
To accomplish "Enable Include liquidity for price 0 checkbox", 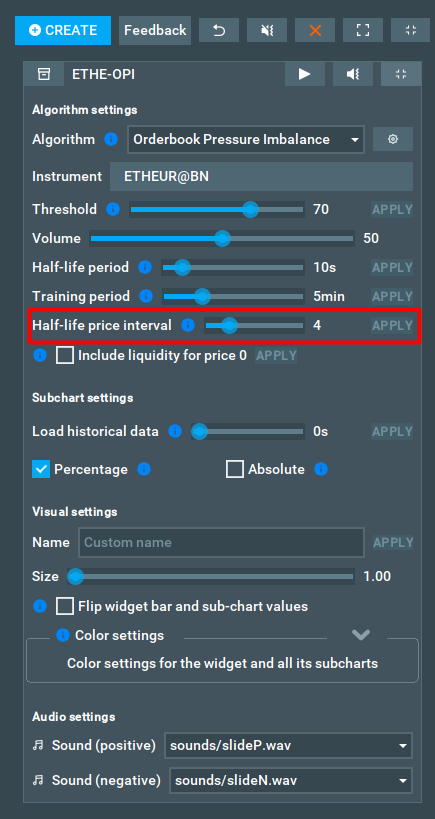I will [65, 356].
